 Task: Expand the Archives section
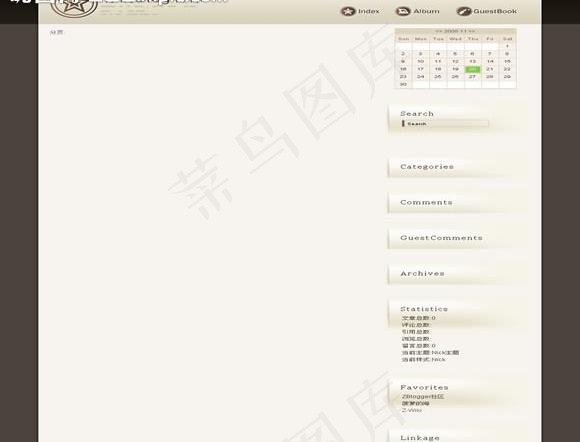pyautogui.click(x=422, y=273)
